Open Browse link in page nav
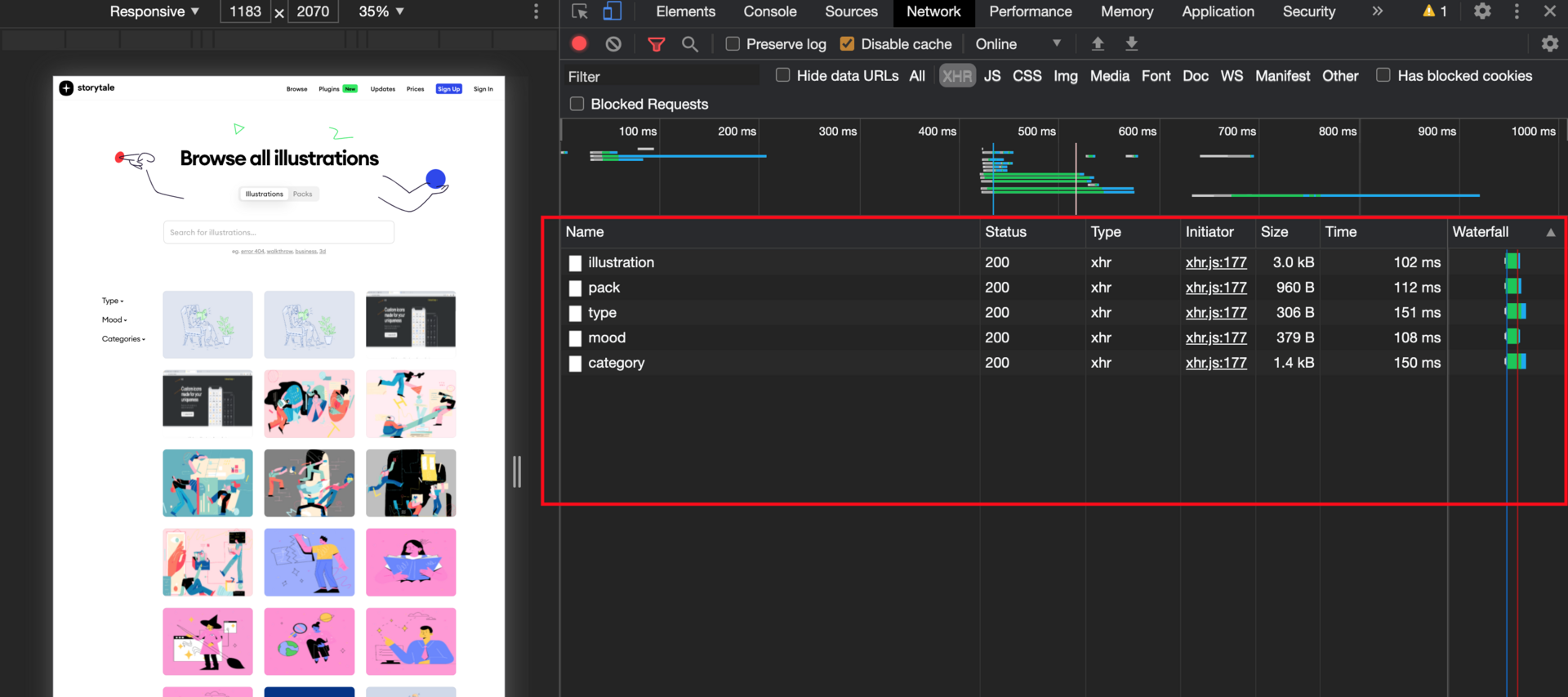Image resolution: width=1568 pixels, height=697 pixels. (296, 88)
